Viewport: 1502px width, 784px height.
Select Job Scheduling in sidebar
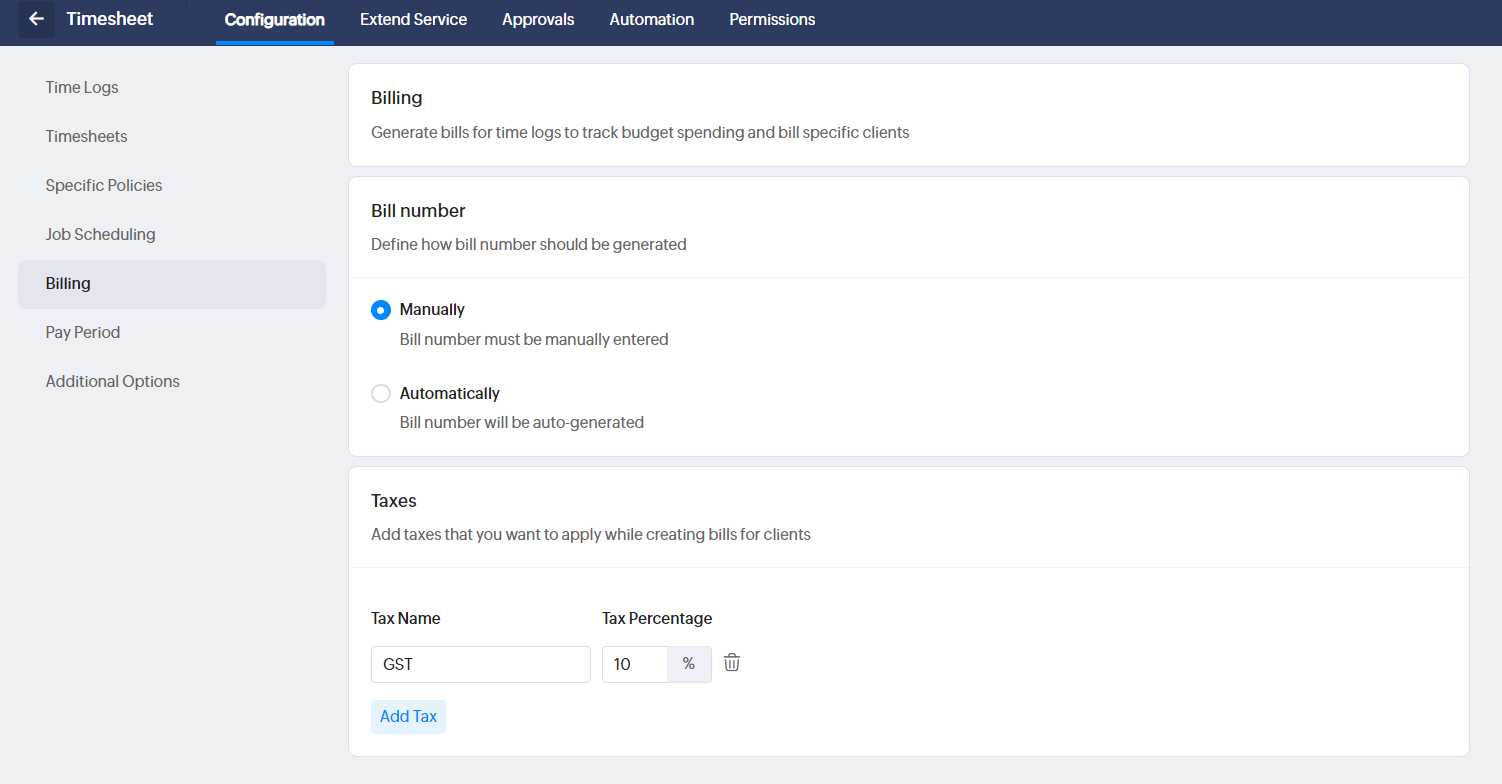point(172,234)
